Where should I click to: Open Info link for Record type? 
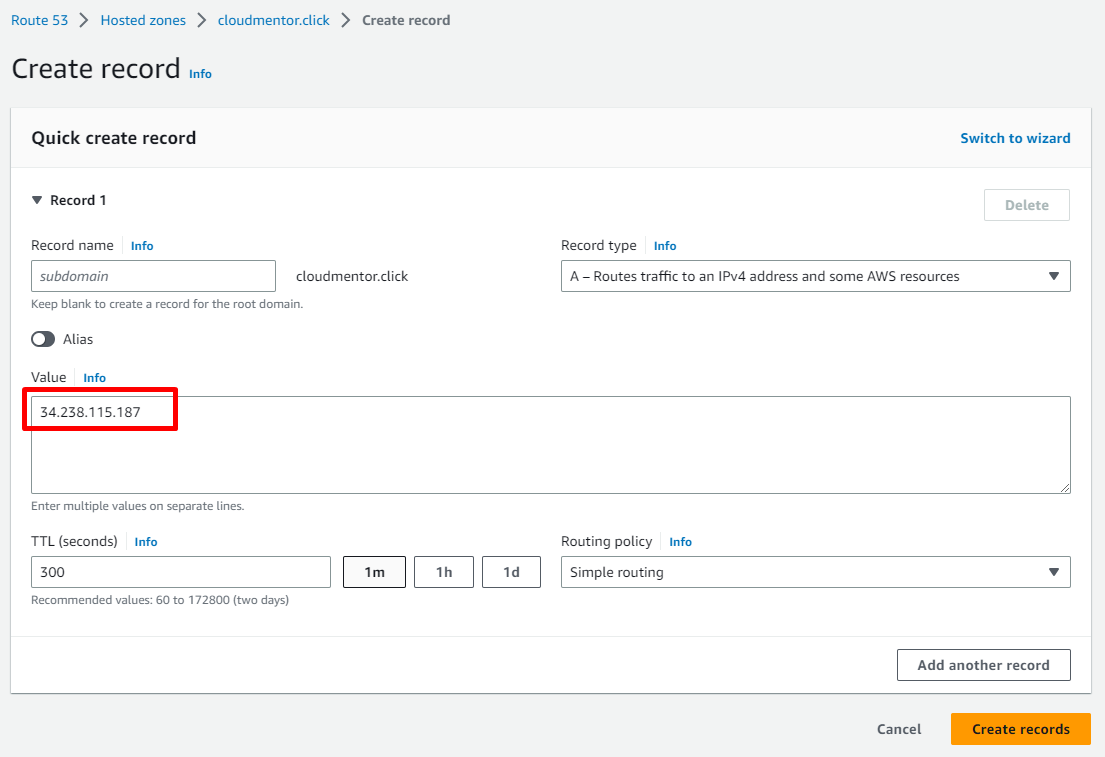click(x=665, y=246)
